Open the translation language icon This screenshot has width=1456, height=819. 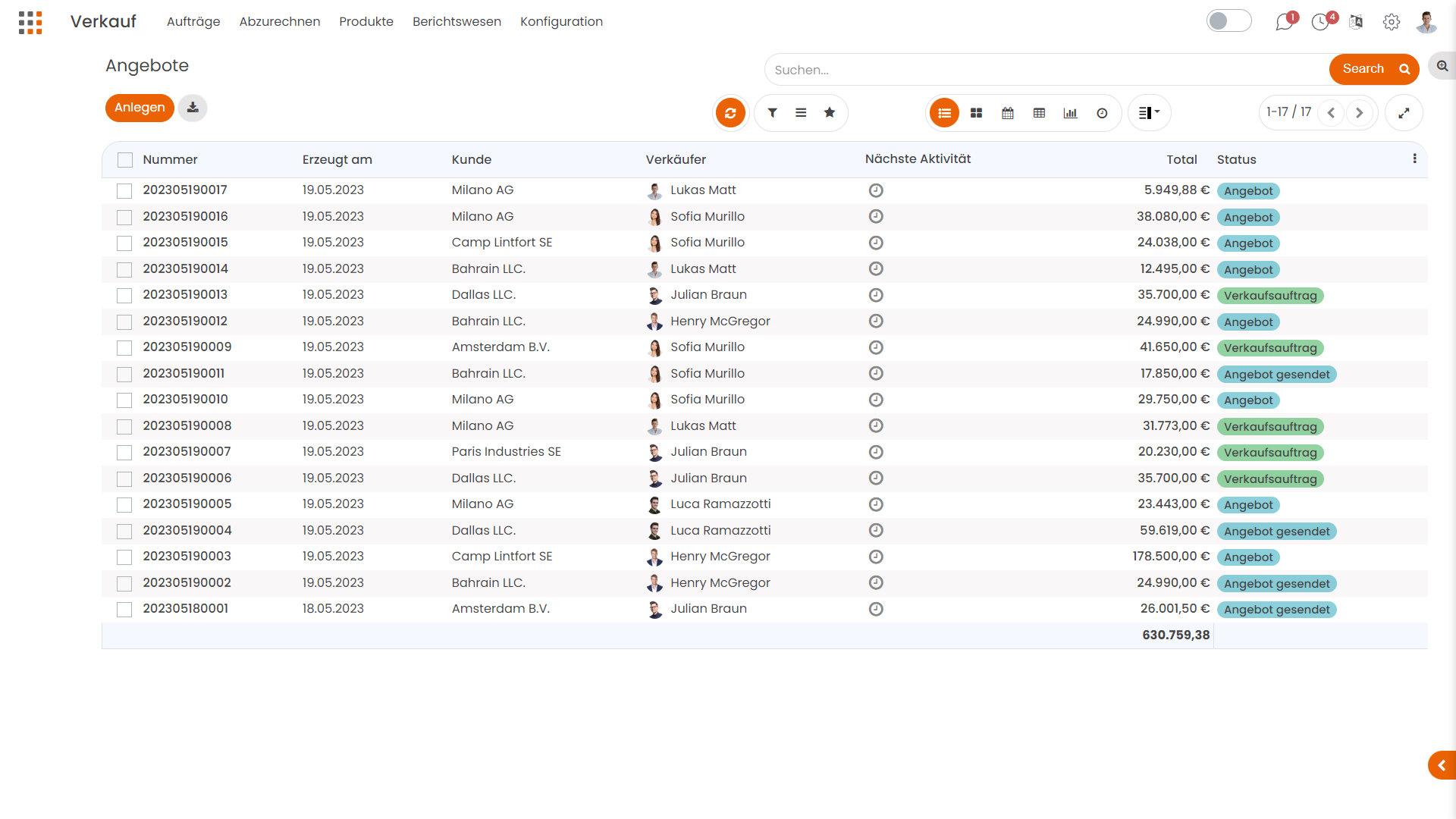[x=1356, y=22]
